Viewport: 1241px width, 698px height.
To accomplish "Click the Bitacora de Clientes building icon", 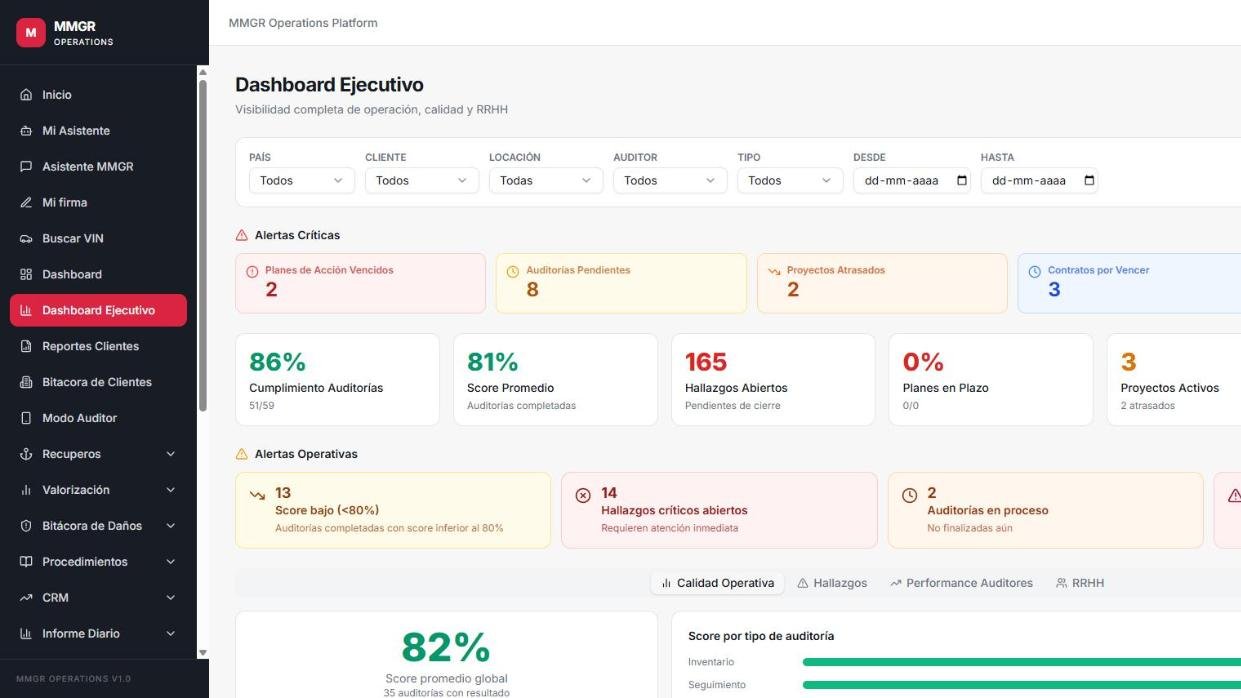I will point(26,383).
